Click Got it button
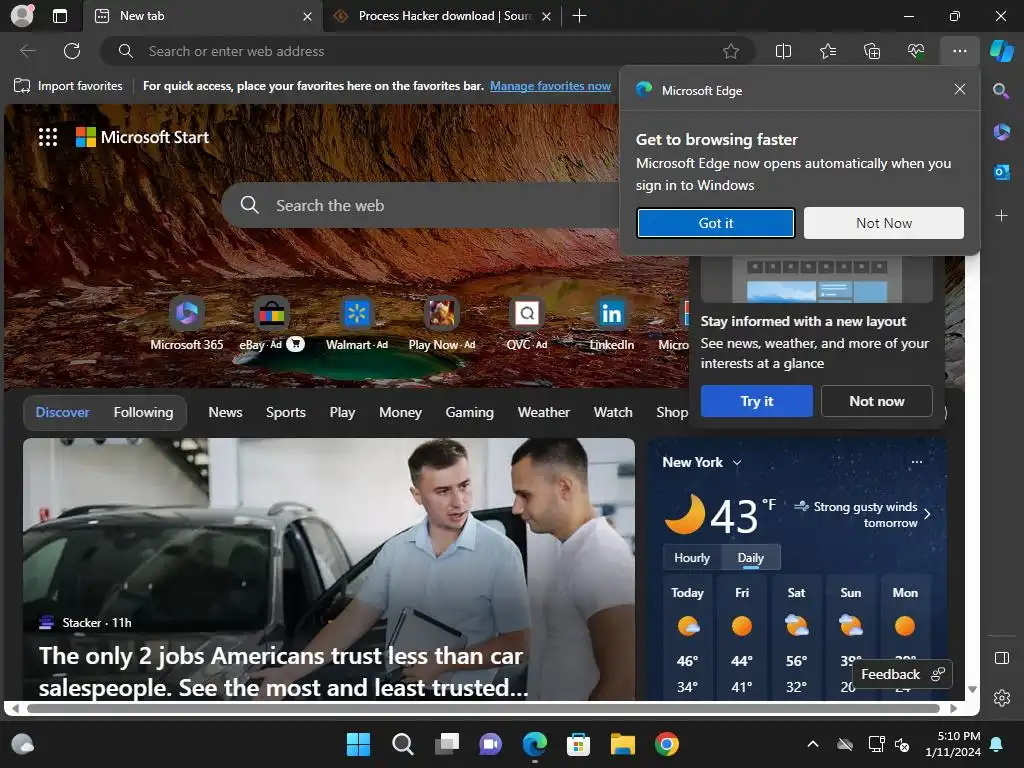The height and width of the screenshot is (768, 1024). (716, 223)
